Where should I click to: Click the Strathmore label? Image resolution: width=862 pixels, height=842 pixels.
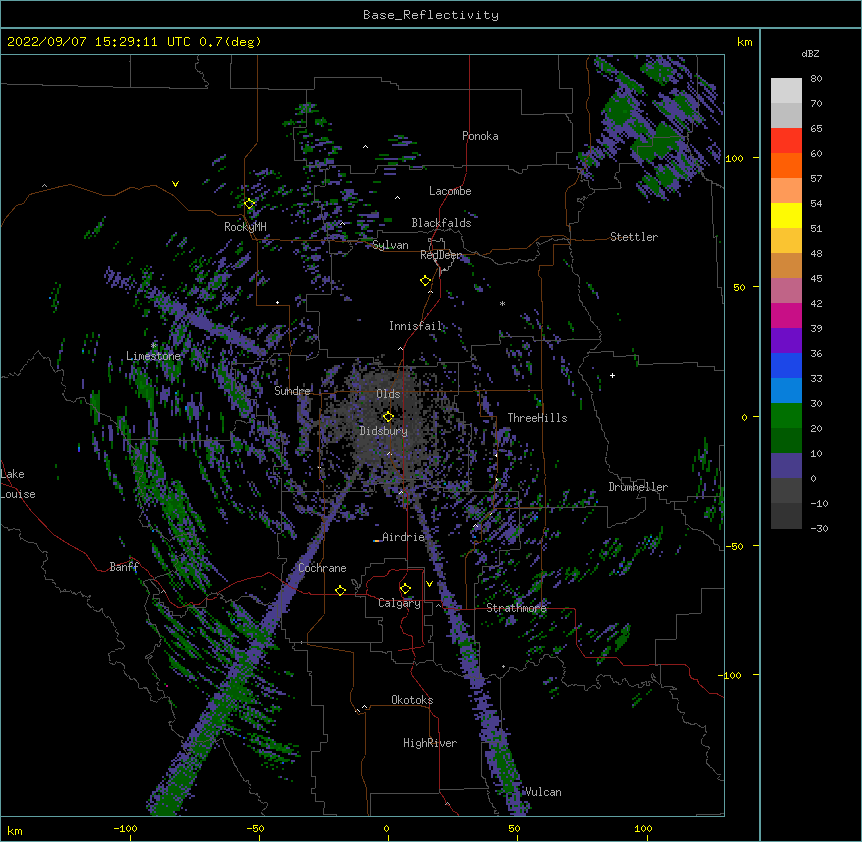pos(516,608)
